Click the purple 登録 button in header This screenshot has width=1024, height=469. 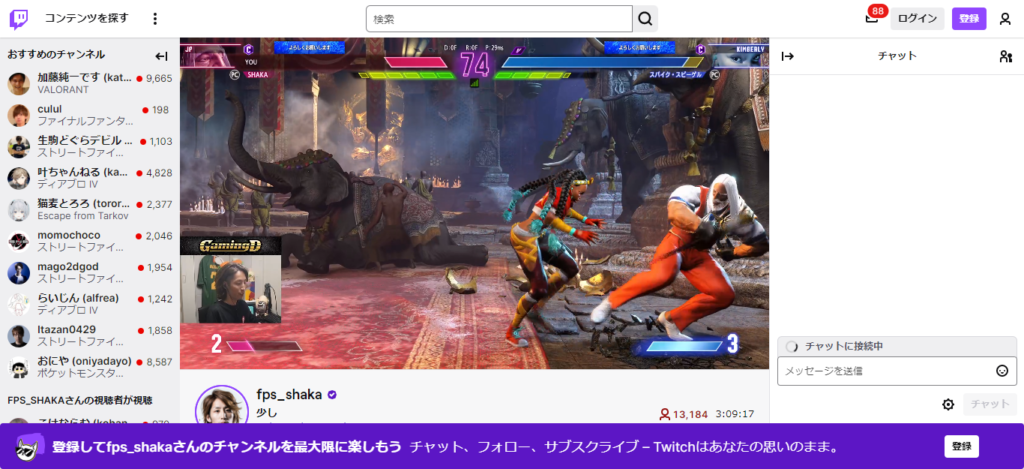click(x=969, y=19)
